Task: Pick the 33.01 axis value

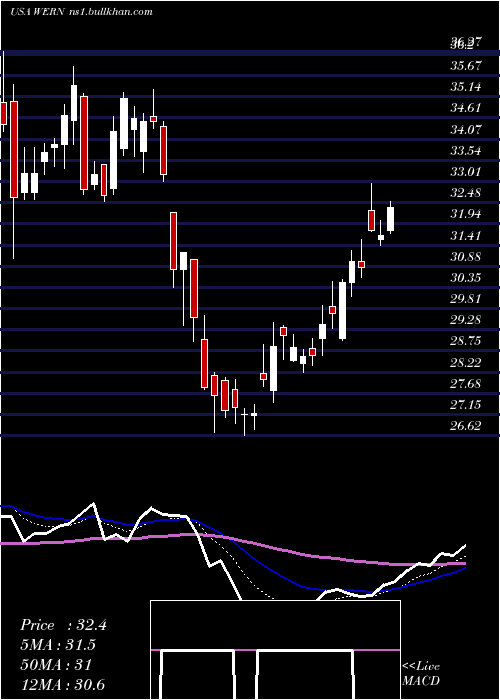Action: point(466,172)
